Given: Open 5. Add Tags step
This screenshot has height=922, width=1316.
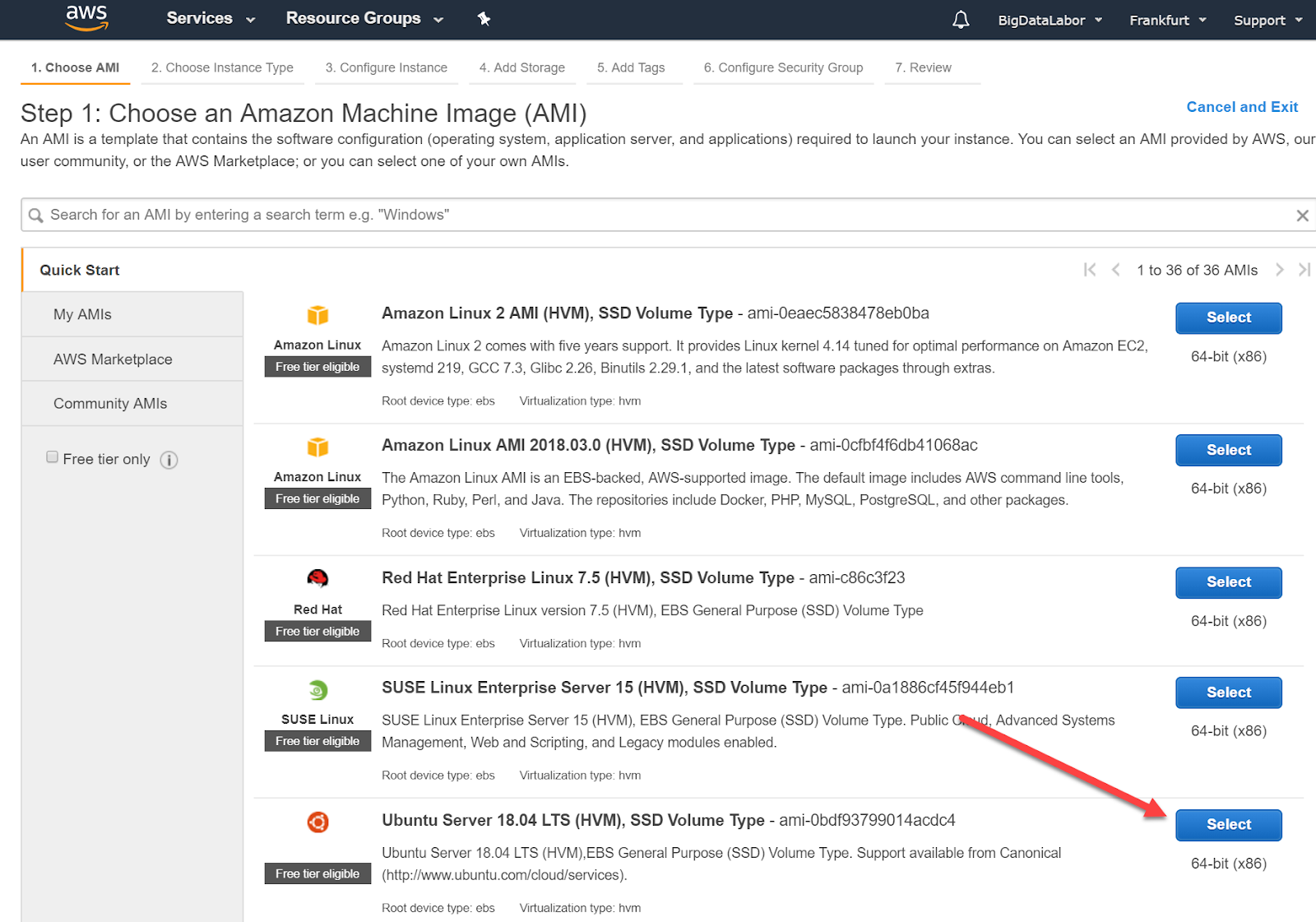Looking at the screenshot, I should click(x=631, y=67).
